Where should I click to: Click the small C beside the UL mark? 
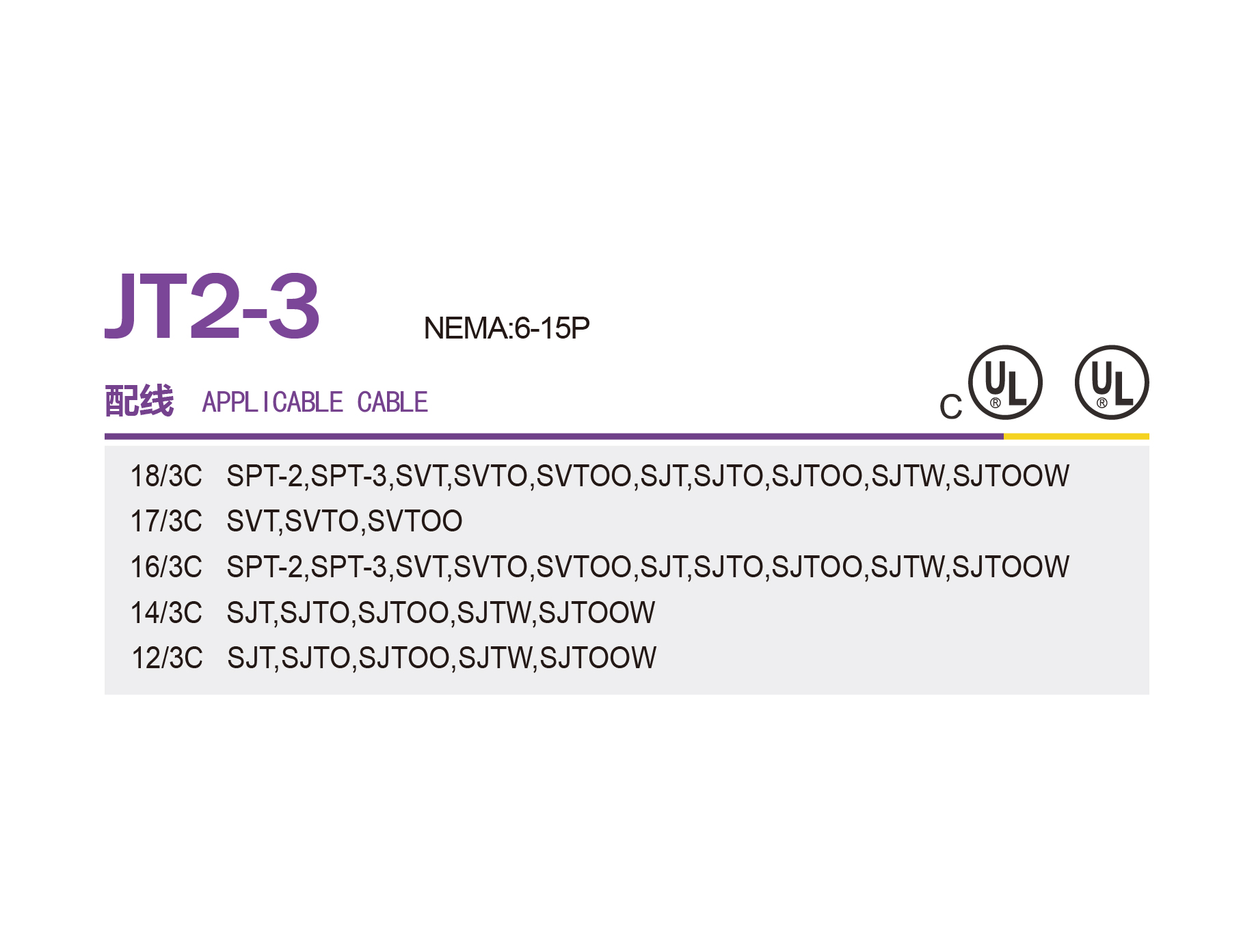click(x=950, y=407)
